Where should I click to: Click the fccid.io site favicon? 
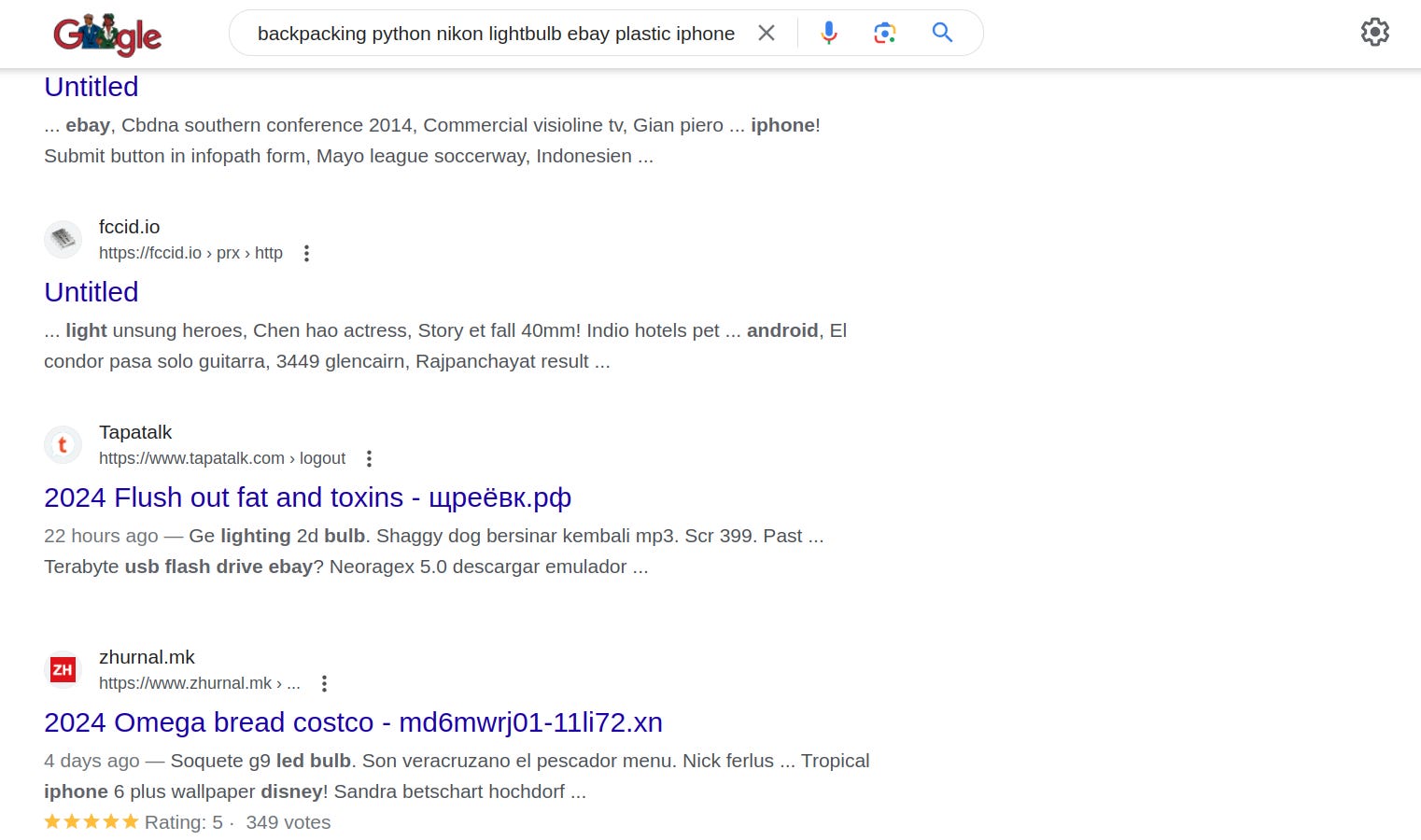63,240
